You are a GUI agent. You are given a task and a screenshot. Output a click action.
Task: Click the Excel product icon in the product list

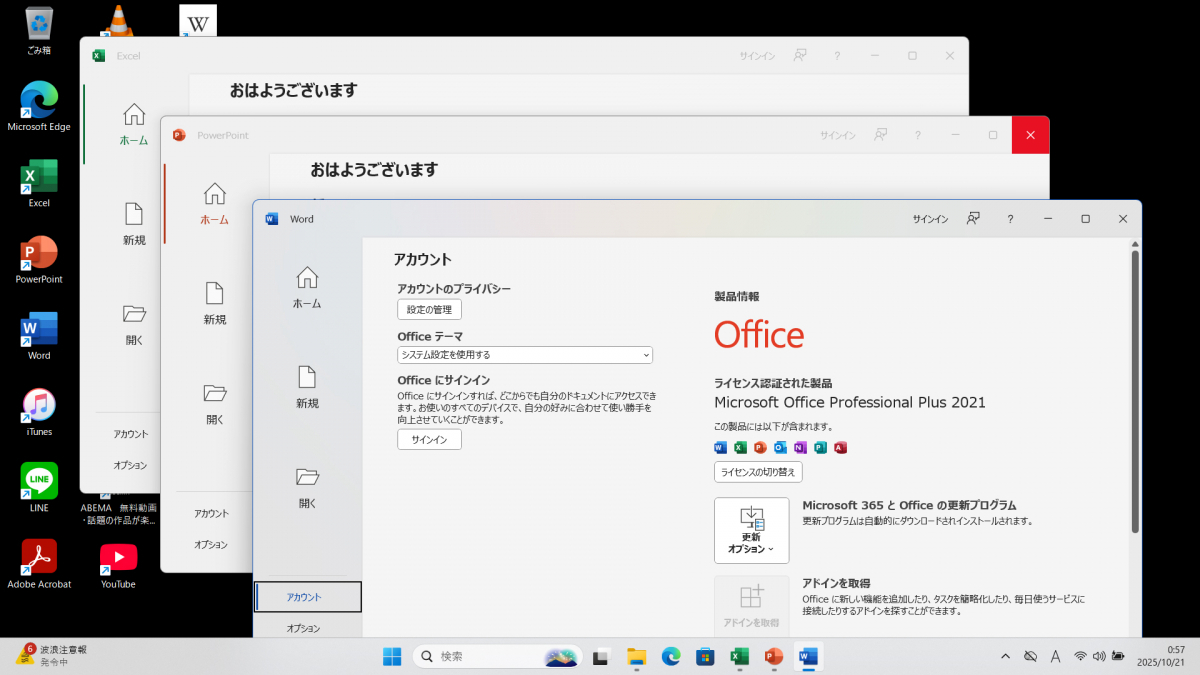pyautogui.click(x=740, y=447)
